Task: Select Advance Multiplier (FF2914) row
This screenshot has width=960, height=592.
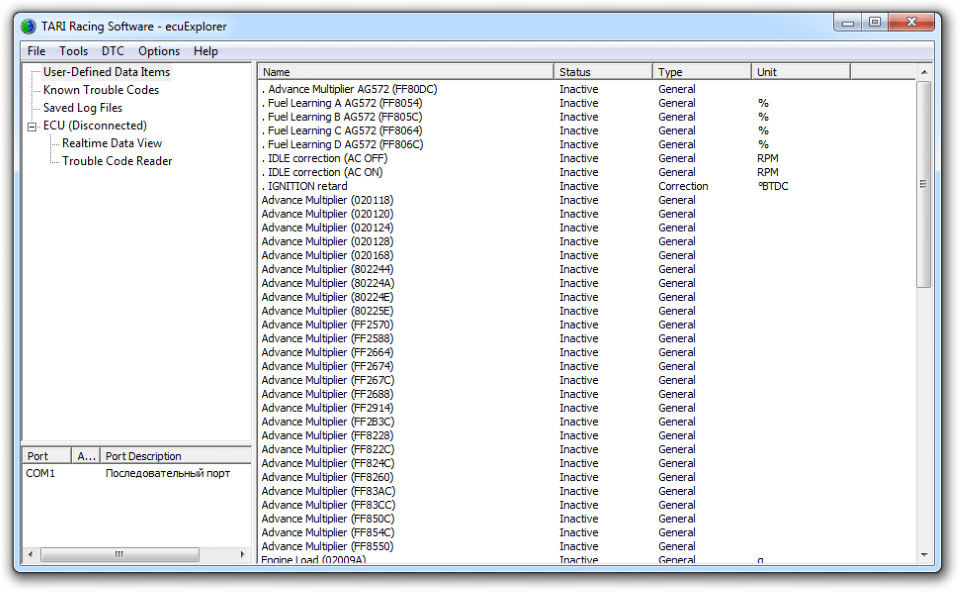Action: tap(587, 407)
